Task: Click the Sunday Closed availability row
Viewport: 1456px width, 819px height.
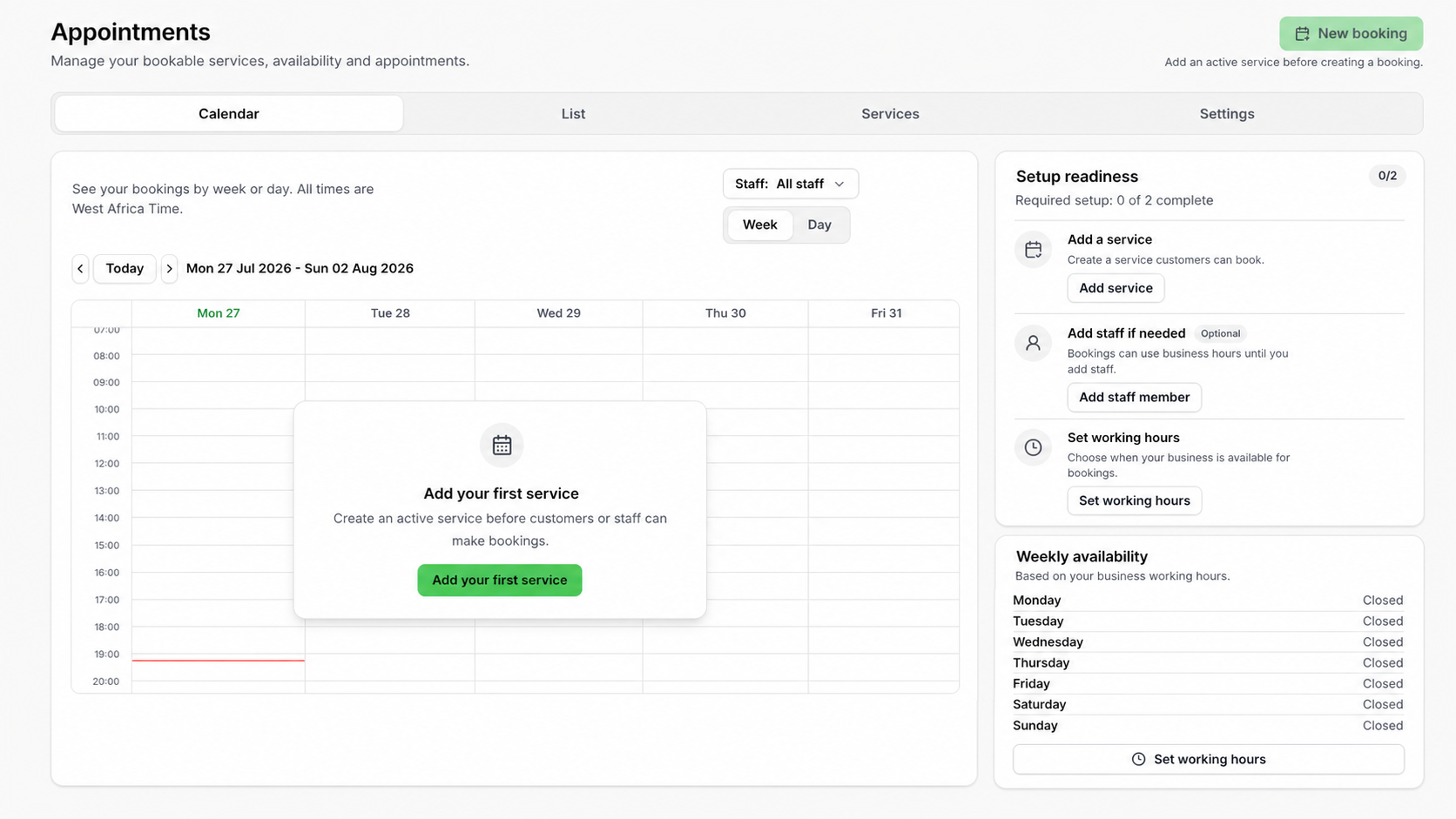Action: 1208,726
